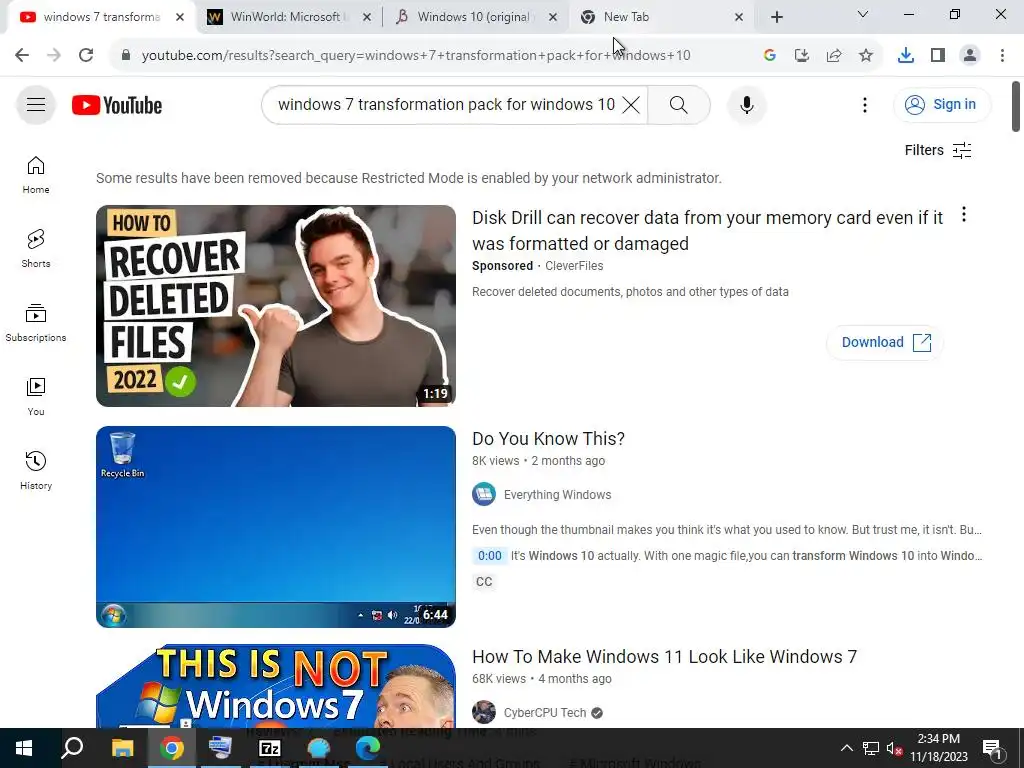Open the Chrome profile avatar

pyautogui.click(x=970, y=55)
